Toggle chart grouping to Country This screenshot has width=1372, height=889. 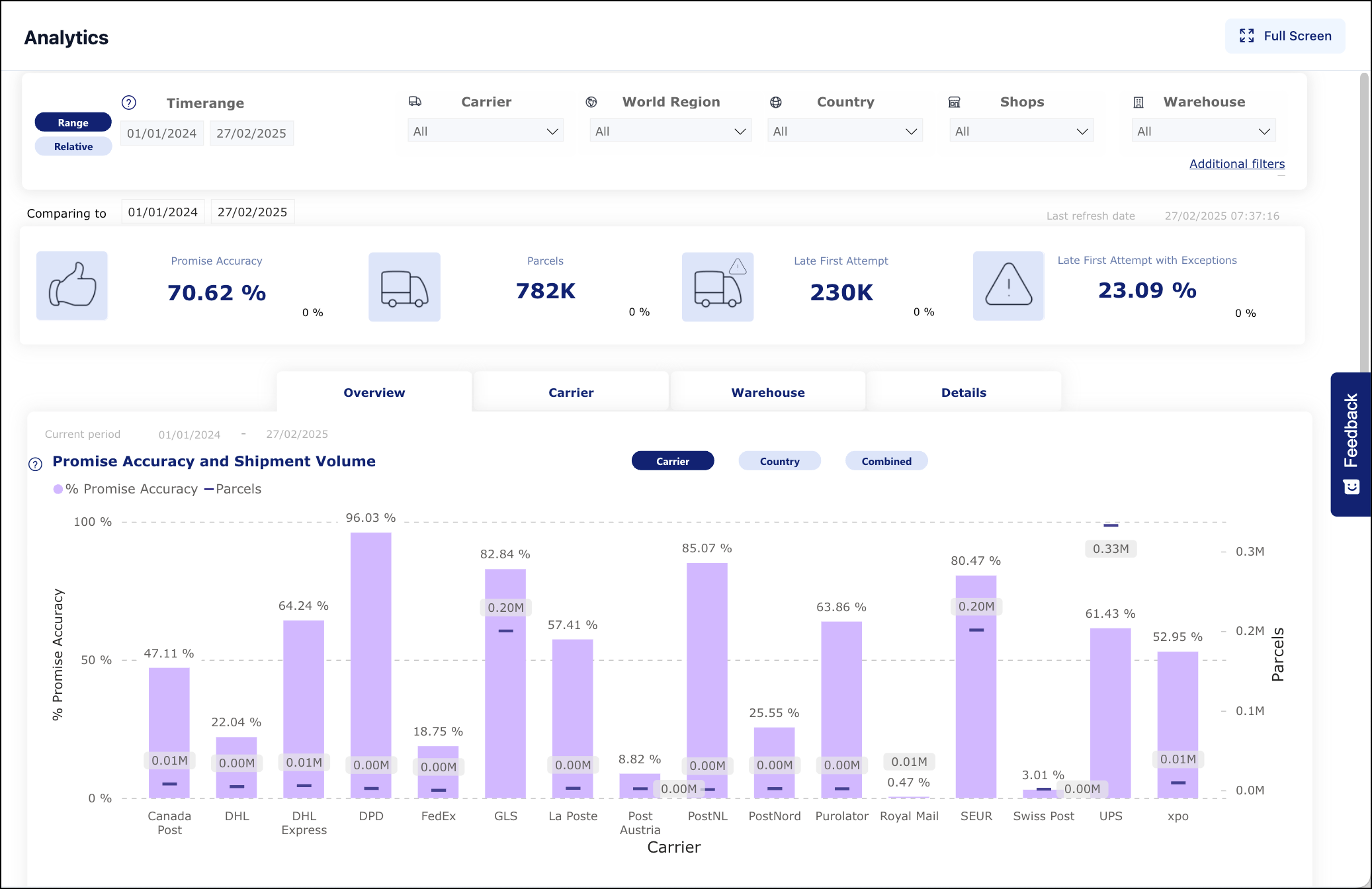click(x=779, y=461)
